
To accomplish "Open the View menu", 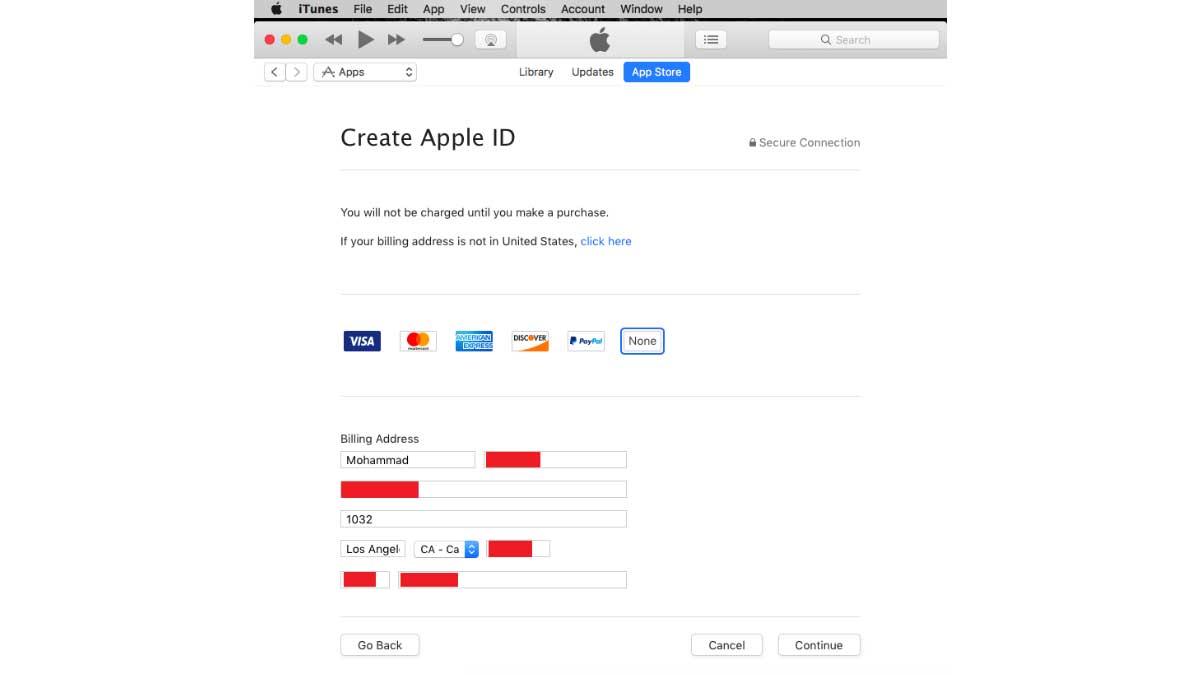I will [472, 9].
